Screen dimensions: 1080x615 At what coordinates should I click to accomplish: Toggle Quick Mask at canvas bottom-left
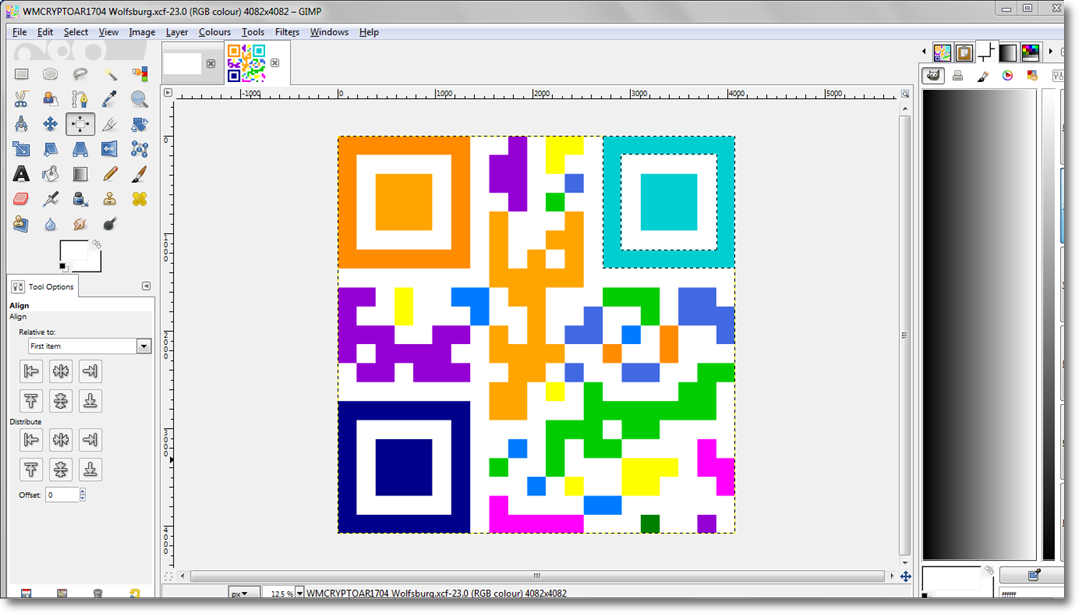point(168,576)
